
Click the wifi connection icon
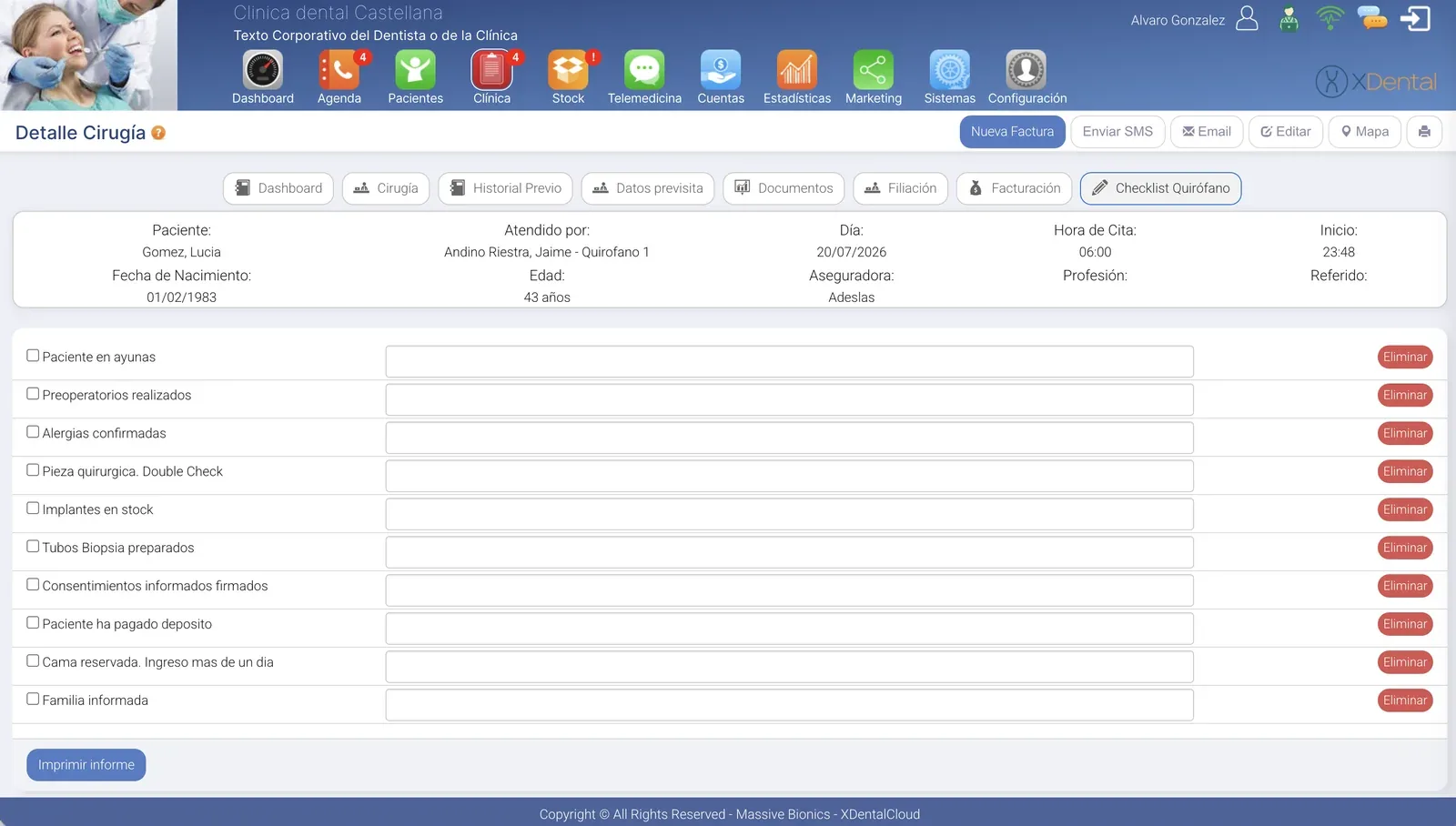coord(1330,17)
